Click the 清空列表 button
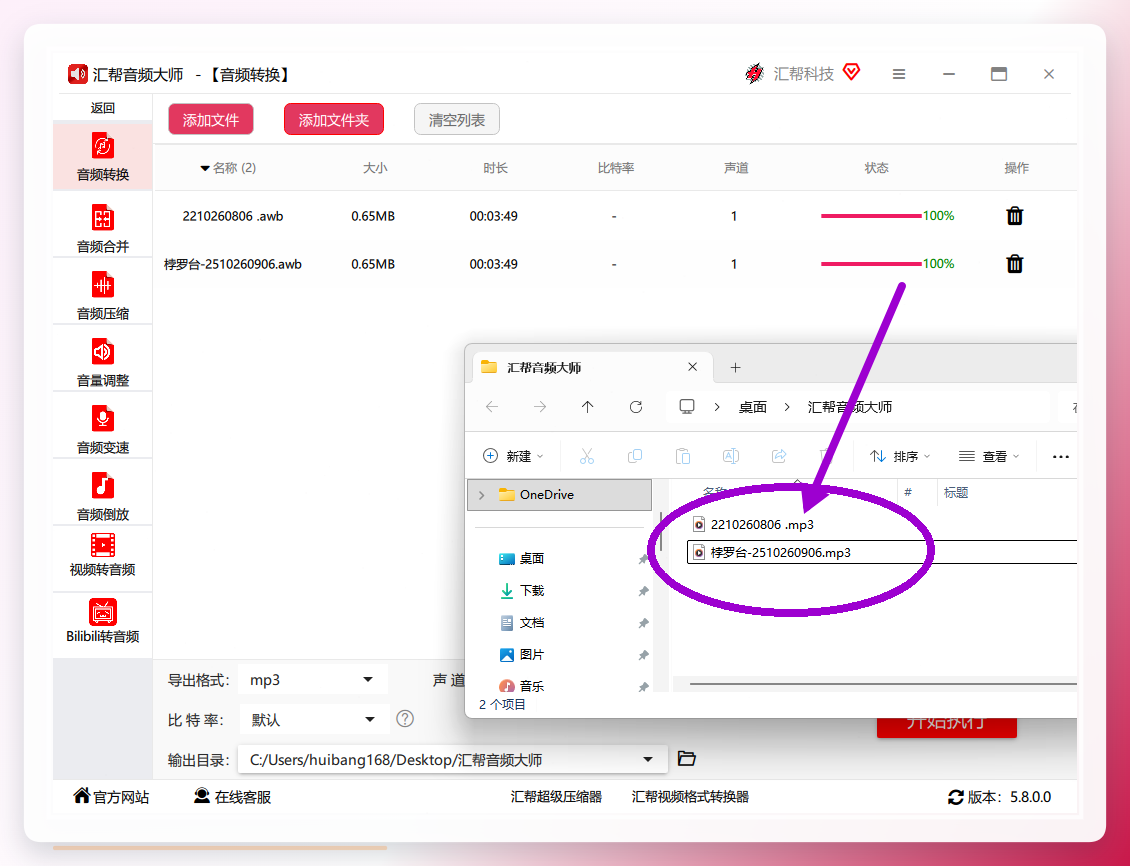The height and width of the screenshot is (866, 1130). 457,120
